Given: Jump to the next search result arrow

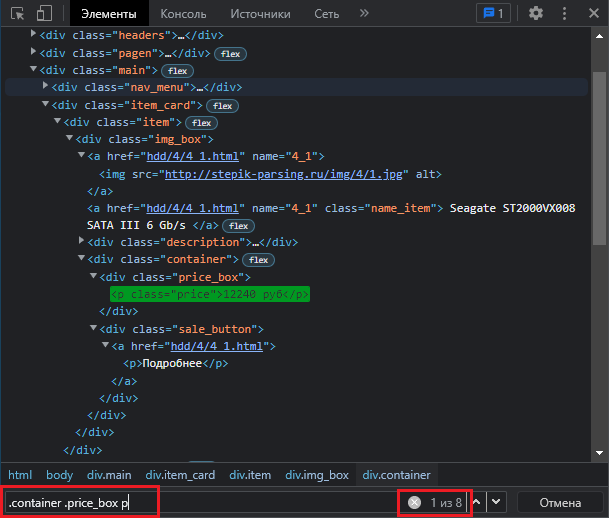Looking at the screenshot, I should point(497,502).
